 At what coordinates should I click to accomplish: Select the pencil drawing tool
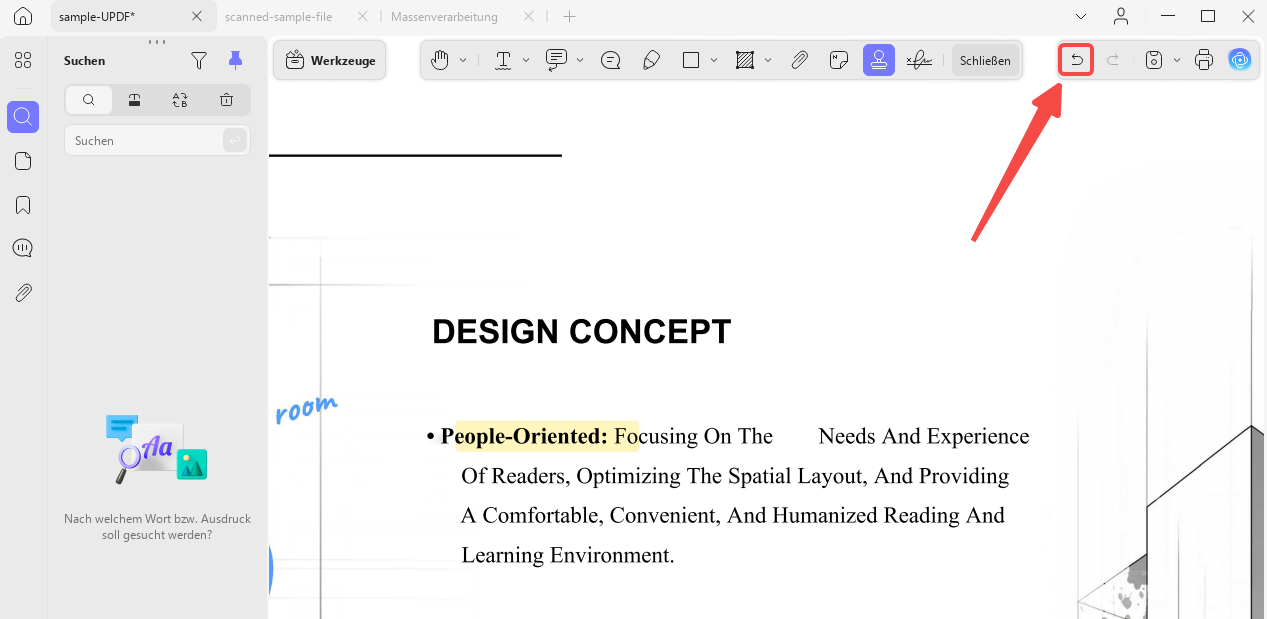pyautogui.click(x=651, y=60)
